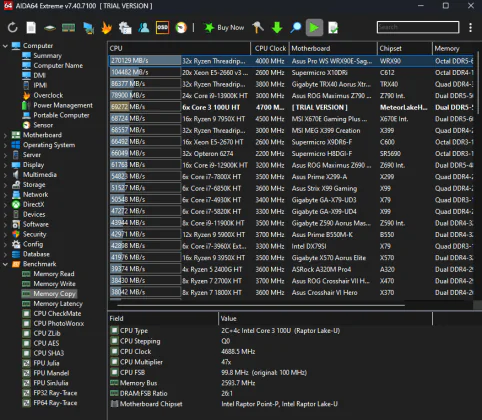The image size is (482, 420).
Task: Sort by Motherboard column header
Action: (x=333, y=48)
